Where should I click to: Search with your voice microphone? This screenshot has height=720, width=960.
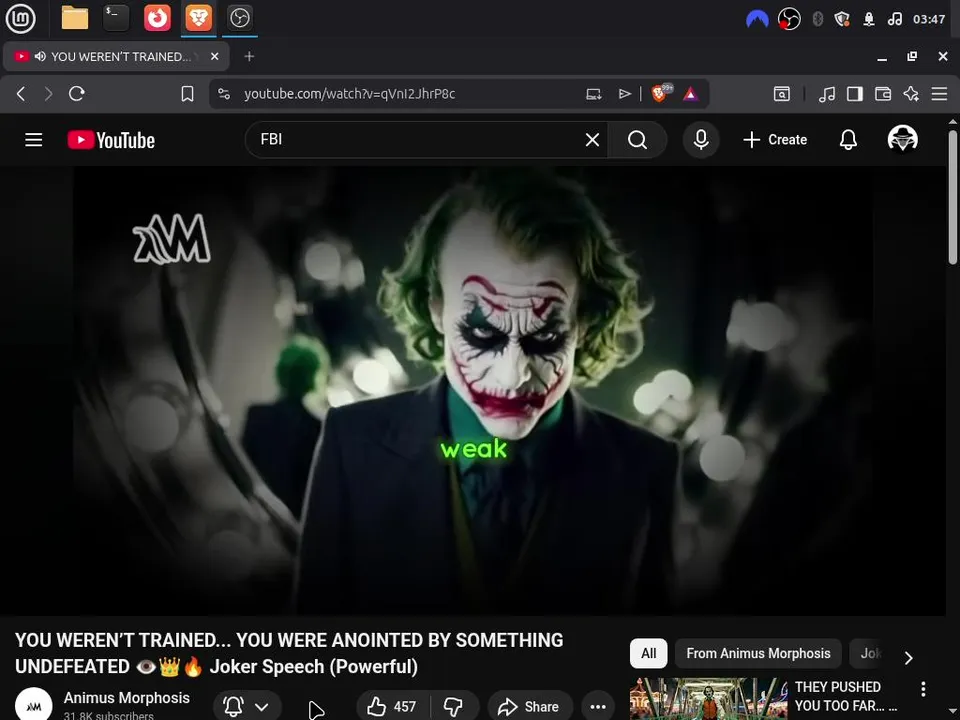tap(701, 140)
